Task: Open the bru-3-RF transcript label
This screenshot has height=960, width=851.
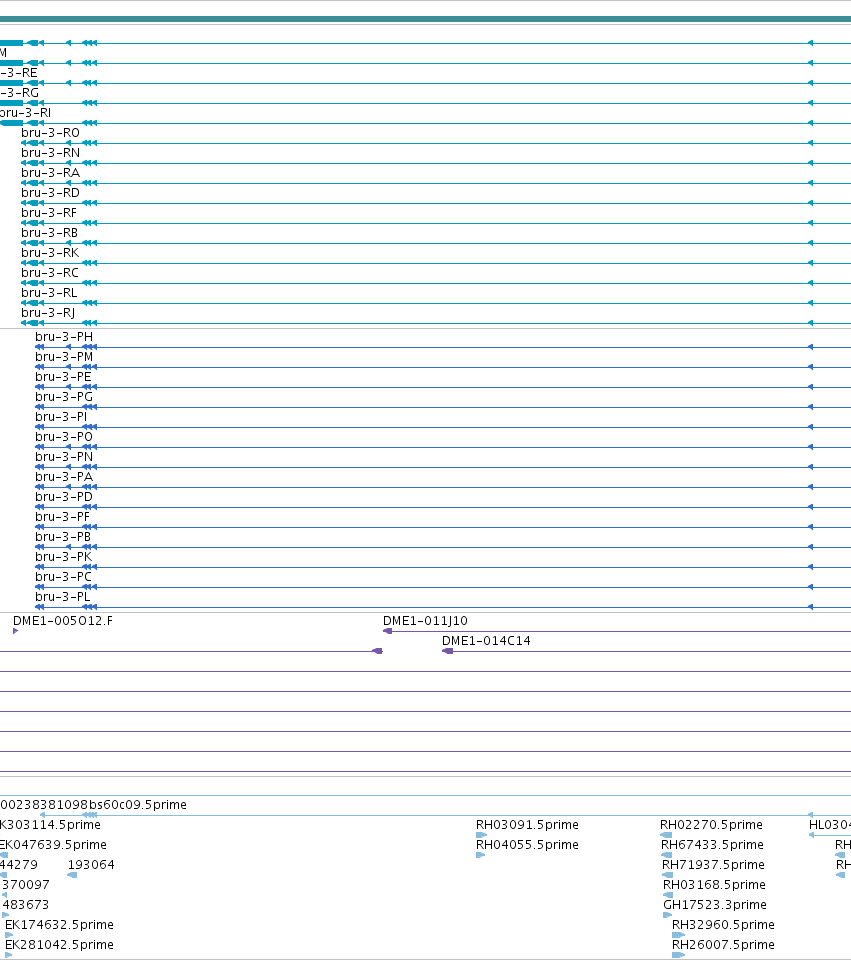Action: pos(49,213)
